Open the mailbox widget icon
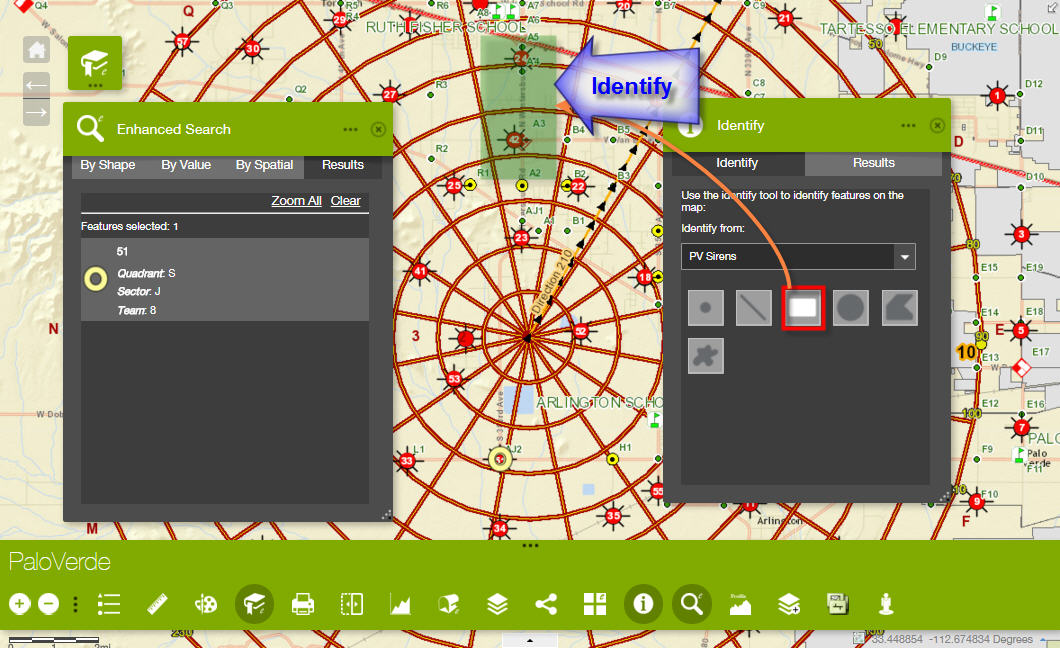Screen dimensions: 1060x648 point(449,603)
